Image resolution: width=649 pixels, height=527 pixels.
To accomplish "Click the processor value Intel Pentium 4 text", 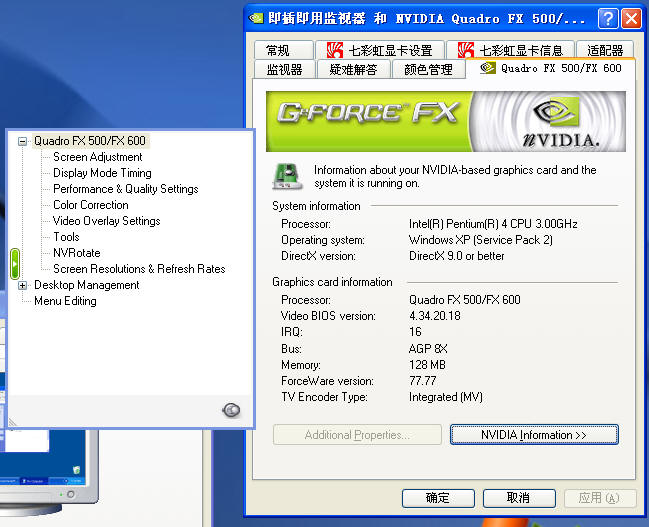I will tap(493, 224).
